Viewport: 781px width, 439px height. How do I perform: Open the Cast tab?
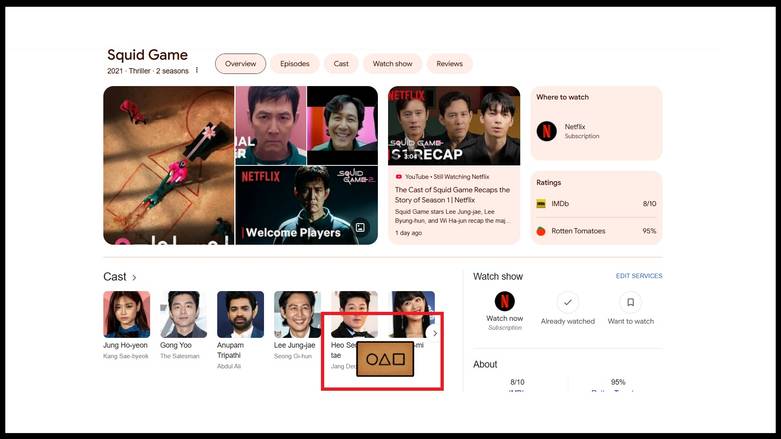(x=341, y=64)
